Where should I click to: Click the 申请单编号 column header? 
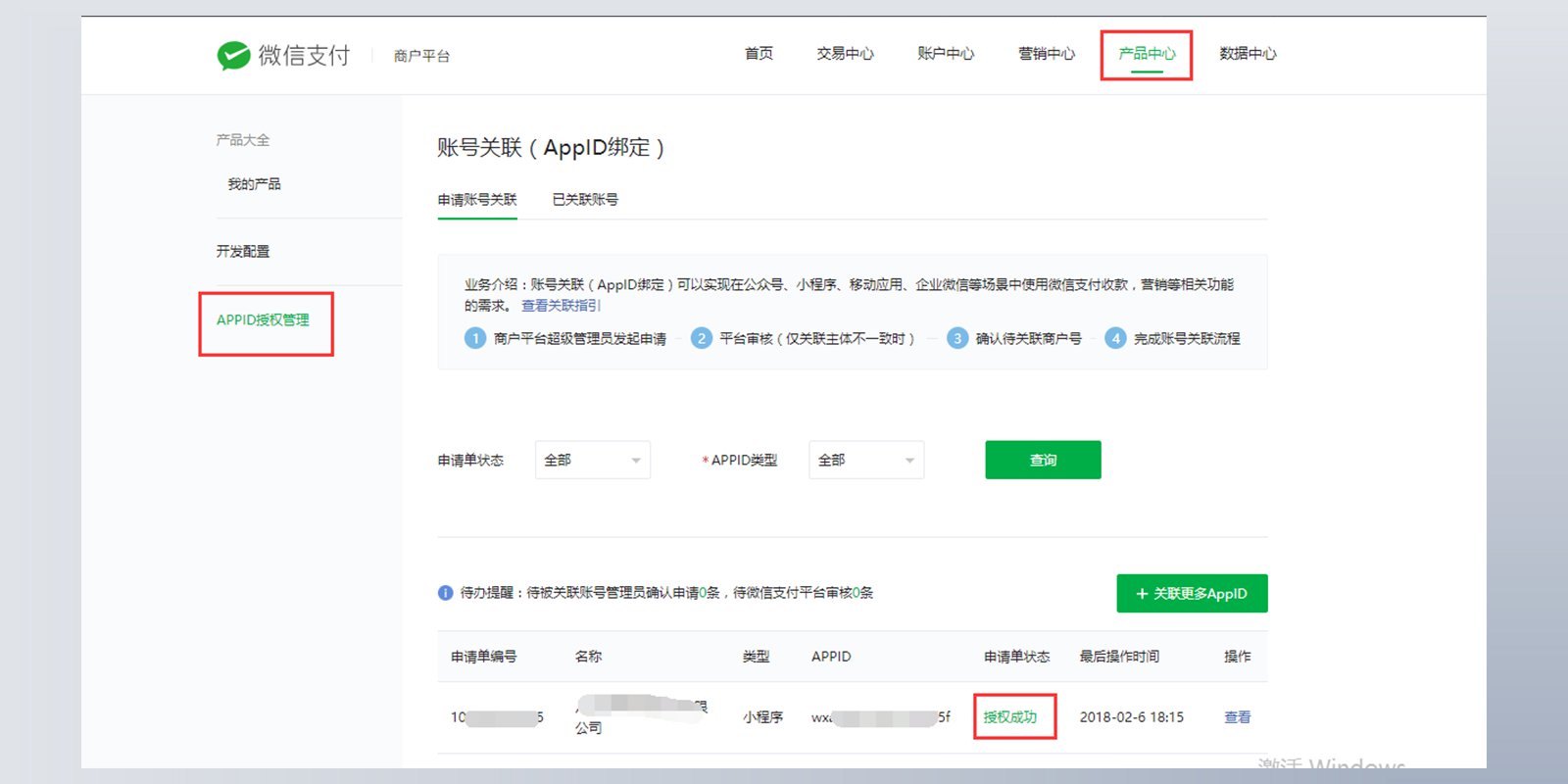point(484,657)
